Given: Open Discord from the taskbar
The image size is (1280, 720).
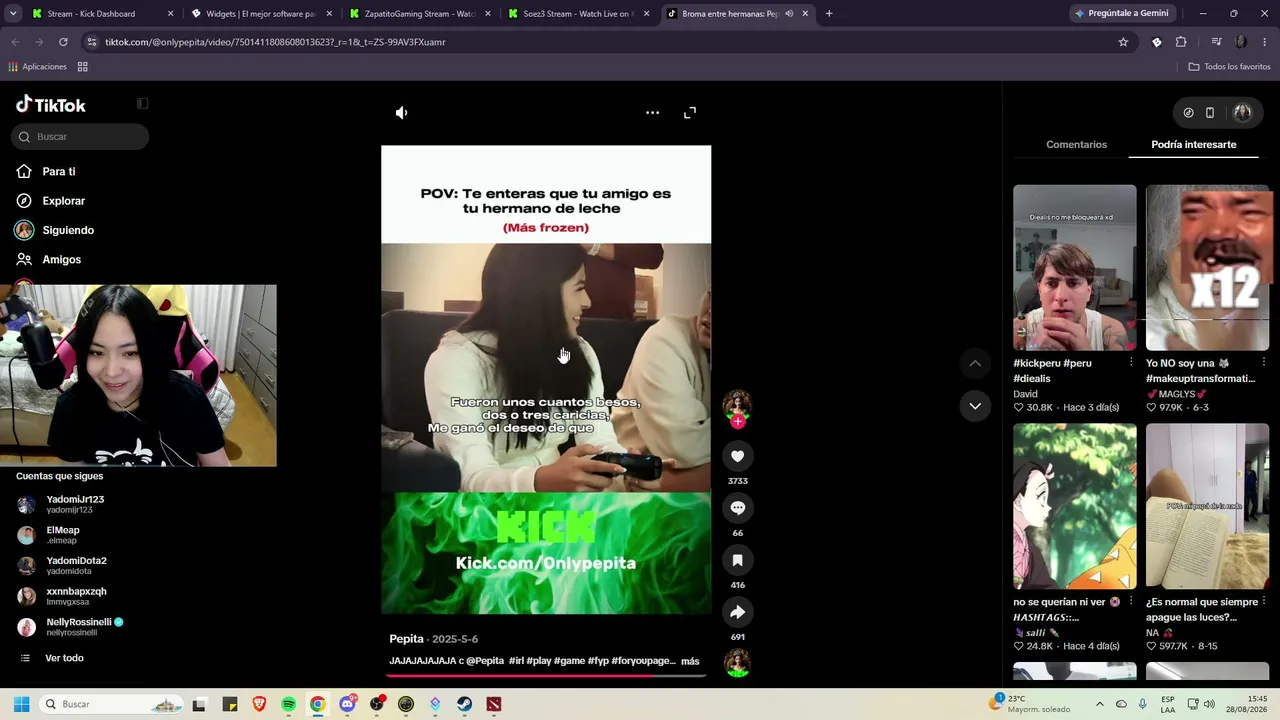Looking at the screenshot, I should [x=347, y=704].
